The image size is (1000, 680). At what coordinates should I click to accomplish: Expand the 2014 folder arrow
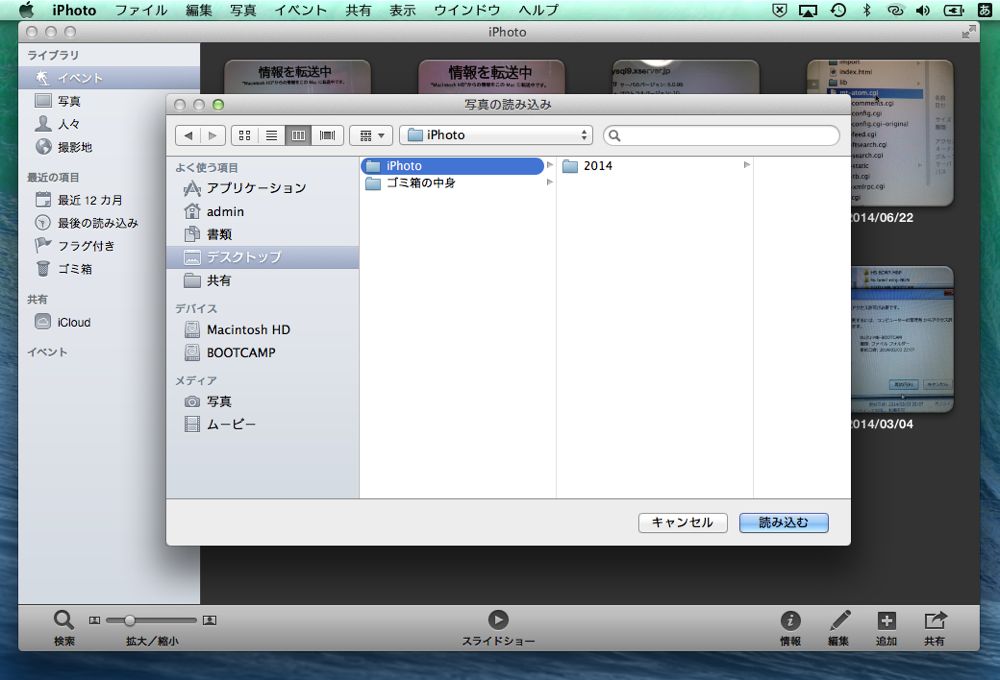point(747,165)
